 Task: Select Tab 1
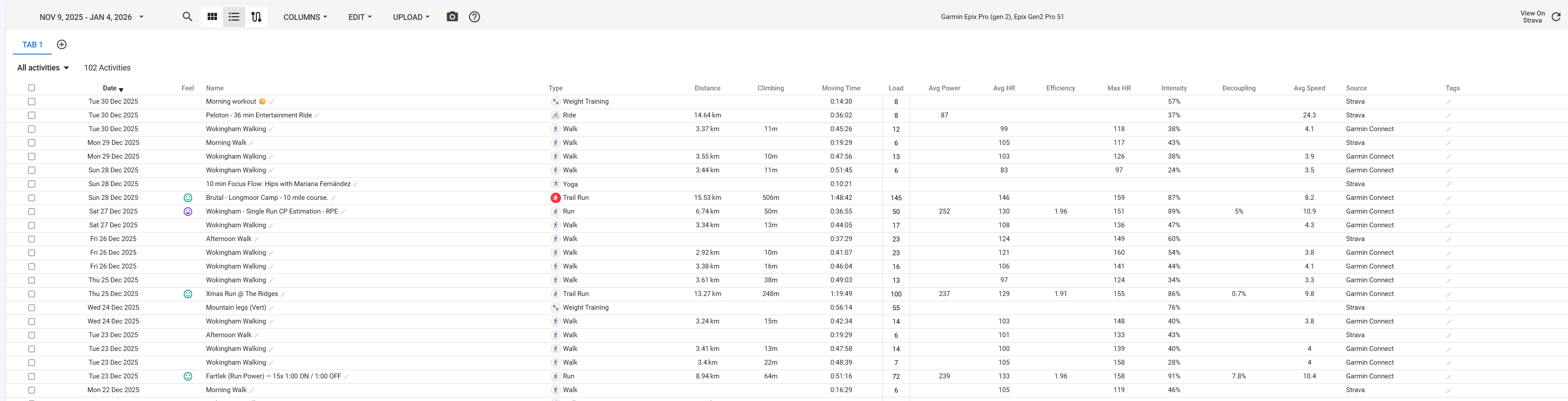32,44
